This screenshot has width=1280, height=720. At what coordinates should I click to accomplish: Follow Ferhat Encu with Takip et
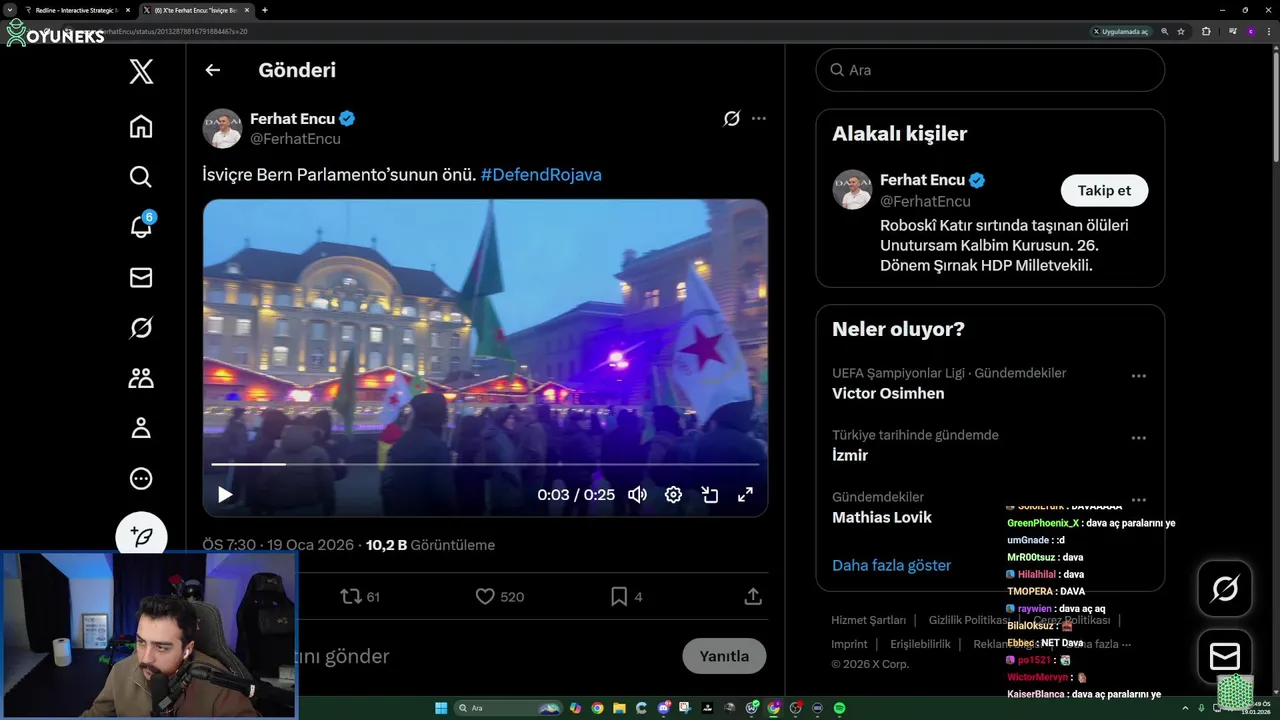pos(1104,190)
